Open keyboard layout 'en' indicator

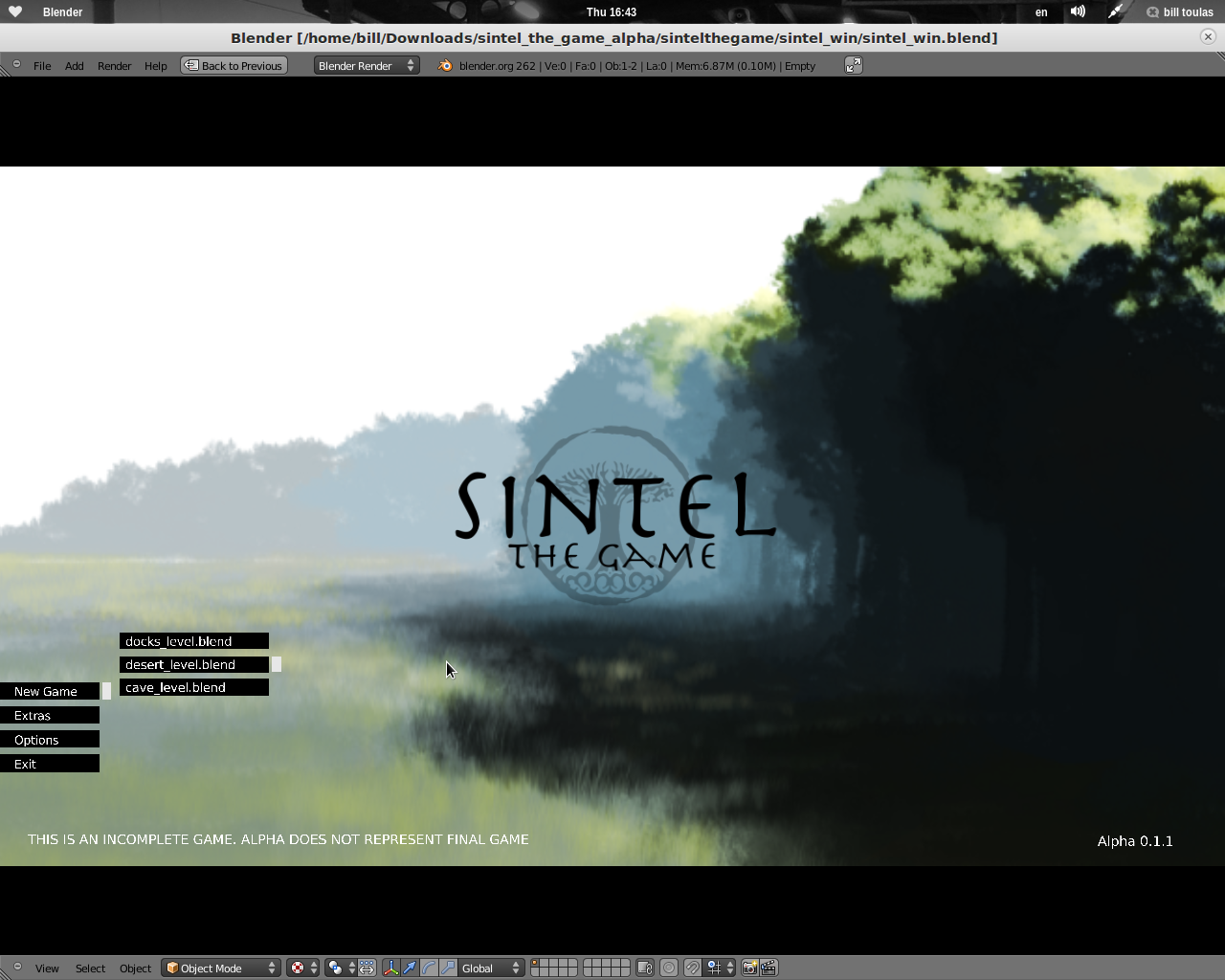[x=1041, y=12]
